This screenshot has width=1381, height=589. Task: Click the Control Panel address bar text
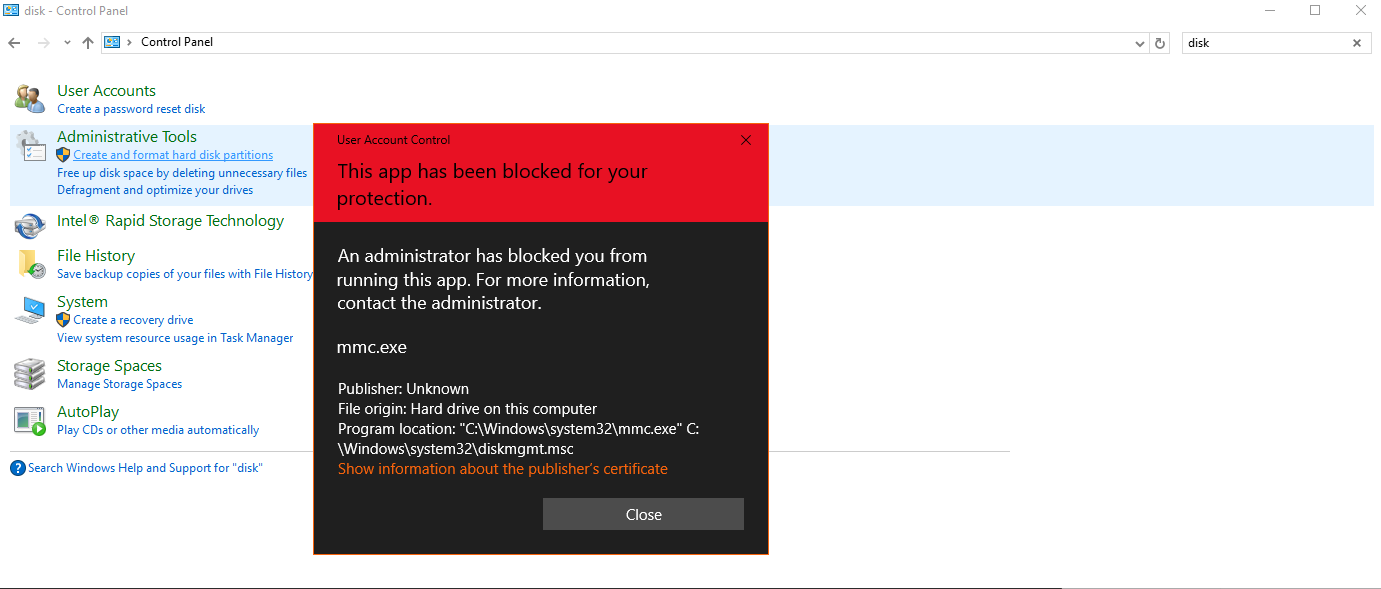[x=177, y=42]
